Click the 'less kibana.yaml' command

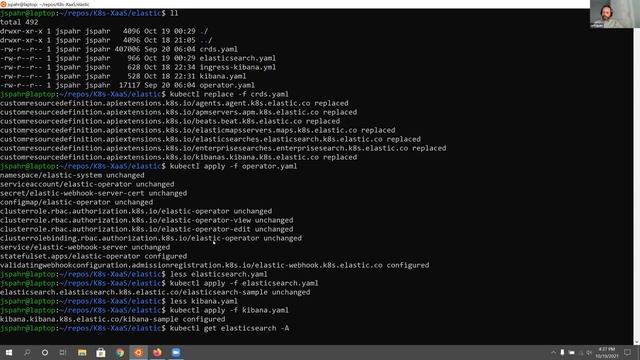204,301
